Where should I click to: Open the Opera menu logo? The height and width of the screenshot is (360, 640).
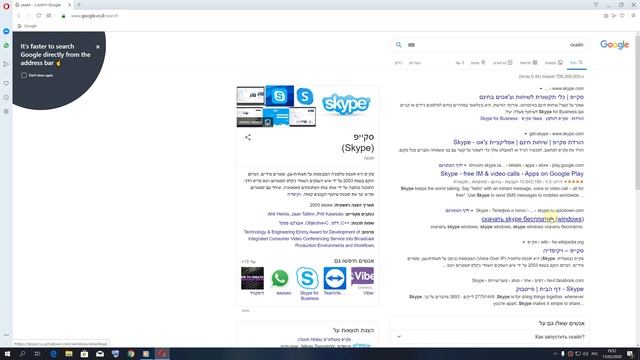click(x=6, y=6)
